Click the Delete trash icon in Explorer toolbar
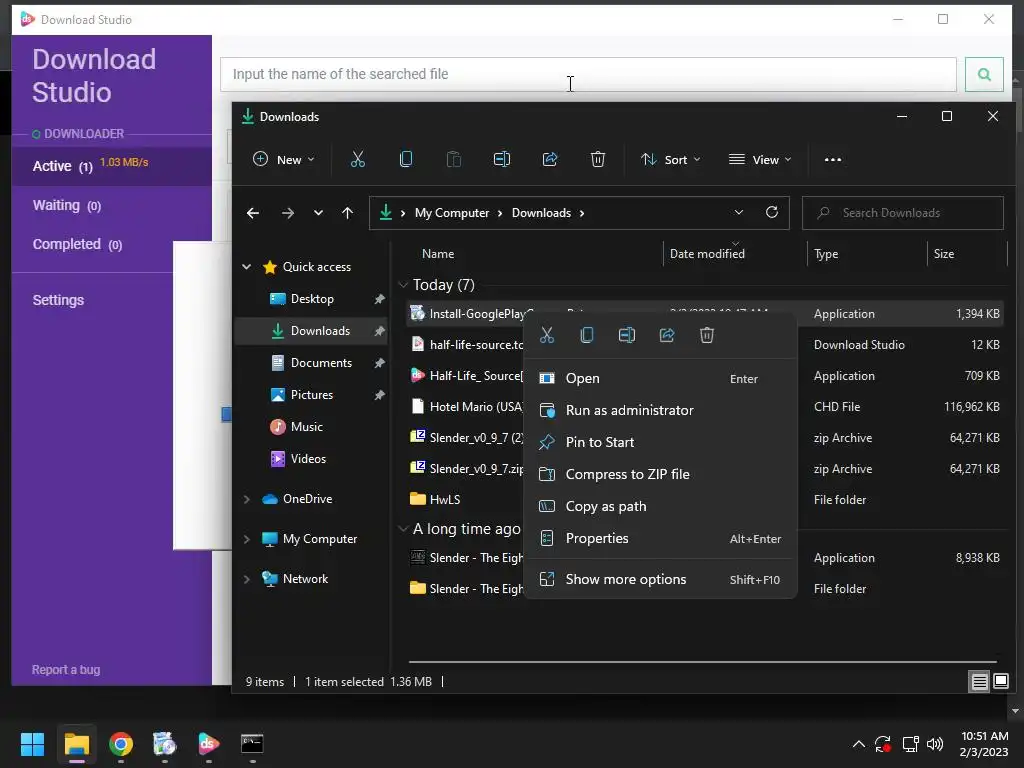The width and height of the screenshot is (1024, 768). coord(598,159)
